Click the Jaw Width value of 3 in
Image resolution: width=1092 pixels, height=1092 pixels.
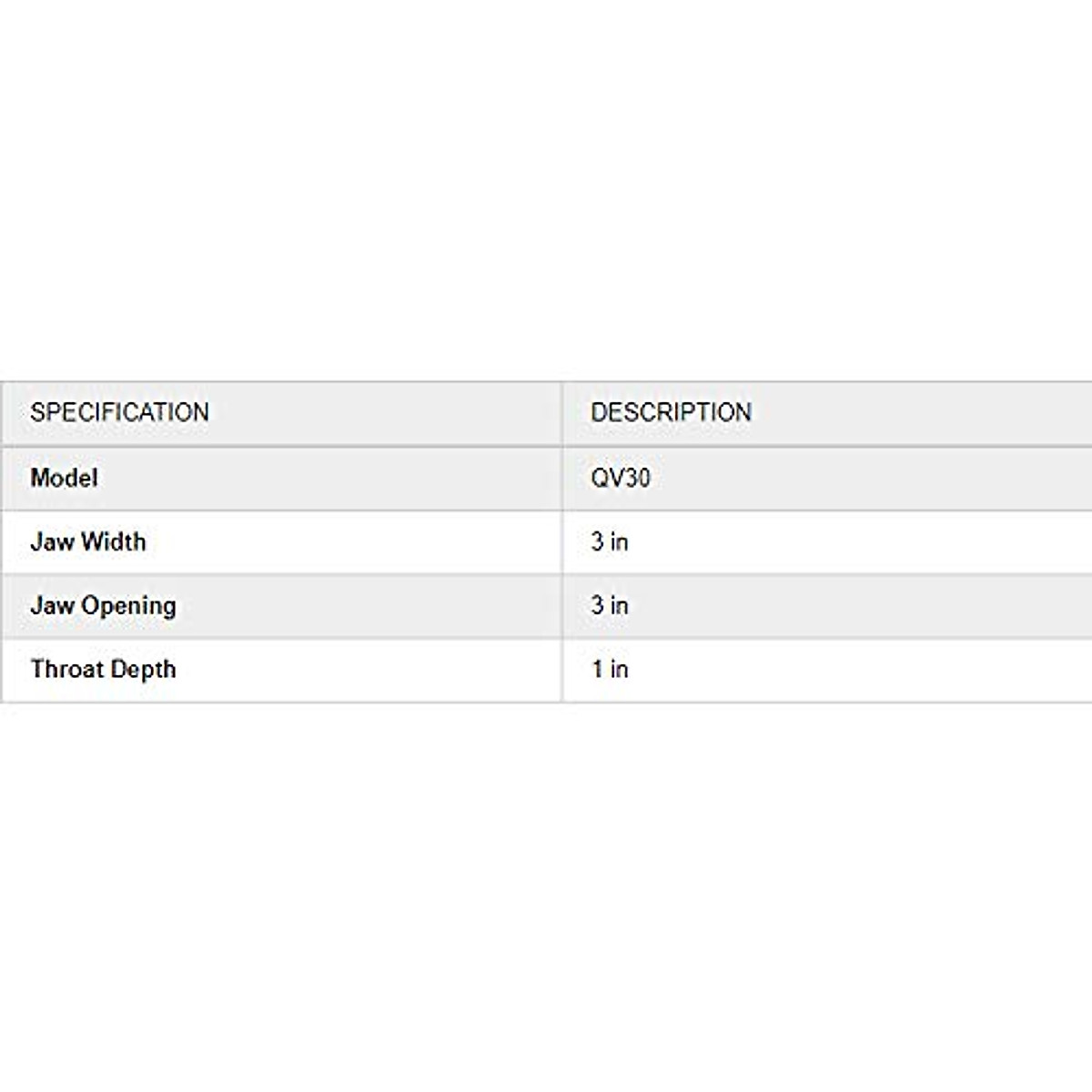(610, 541)
